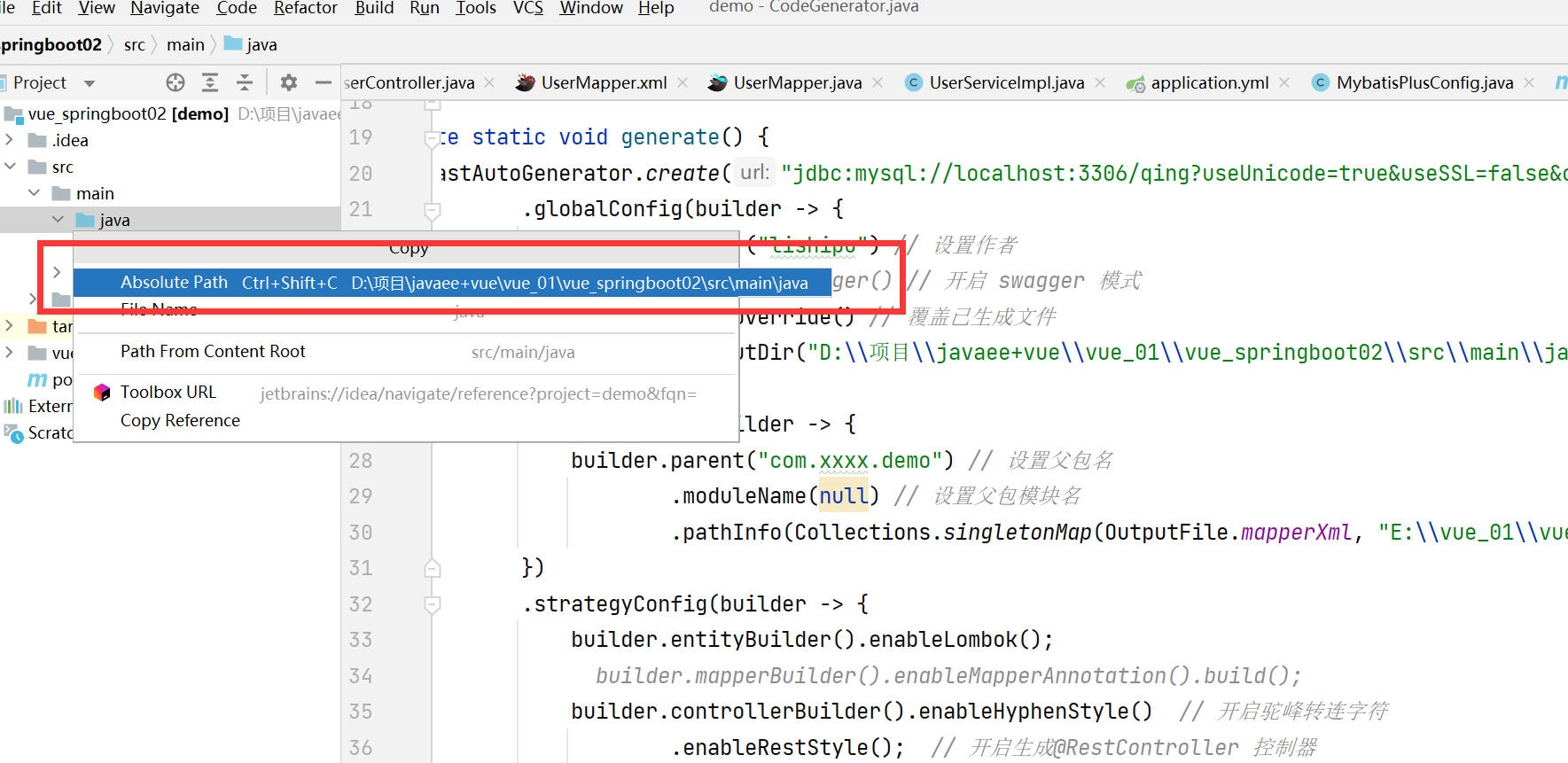Click the vue_springboot02 module icon
The height and width of the screenshot is (763, 1568).
pyautogui.click(x=13, y=113)
